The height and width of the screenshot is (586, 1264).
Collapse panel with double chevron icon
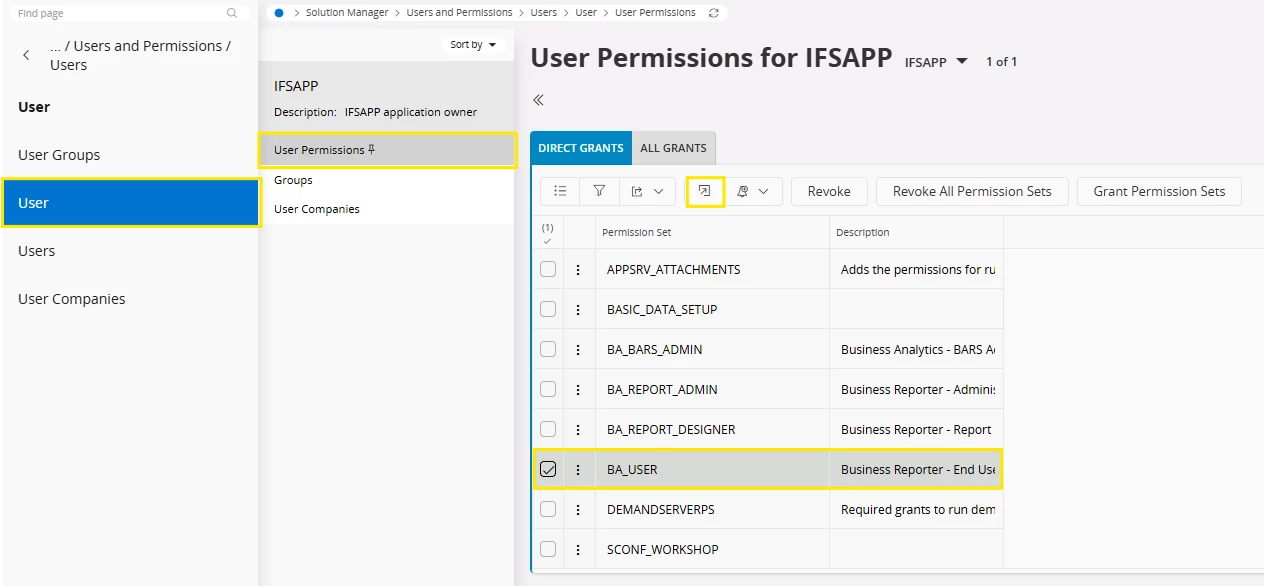(538, 100)
